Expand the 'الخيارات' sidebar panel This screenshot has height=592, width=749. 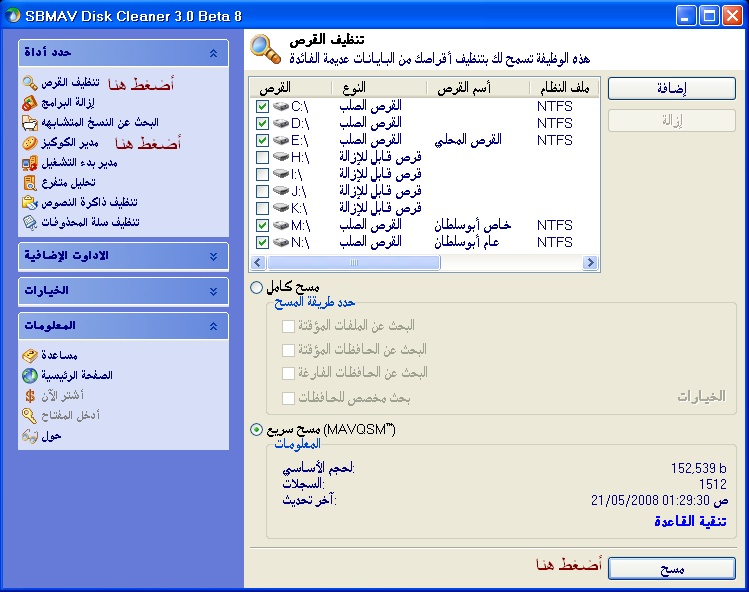(x=213, y=291)
